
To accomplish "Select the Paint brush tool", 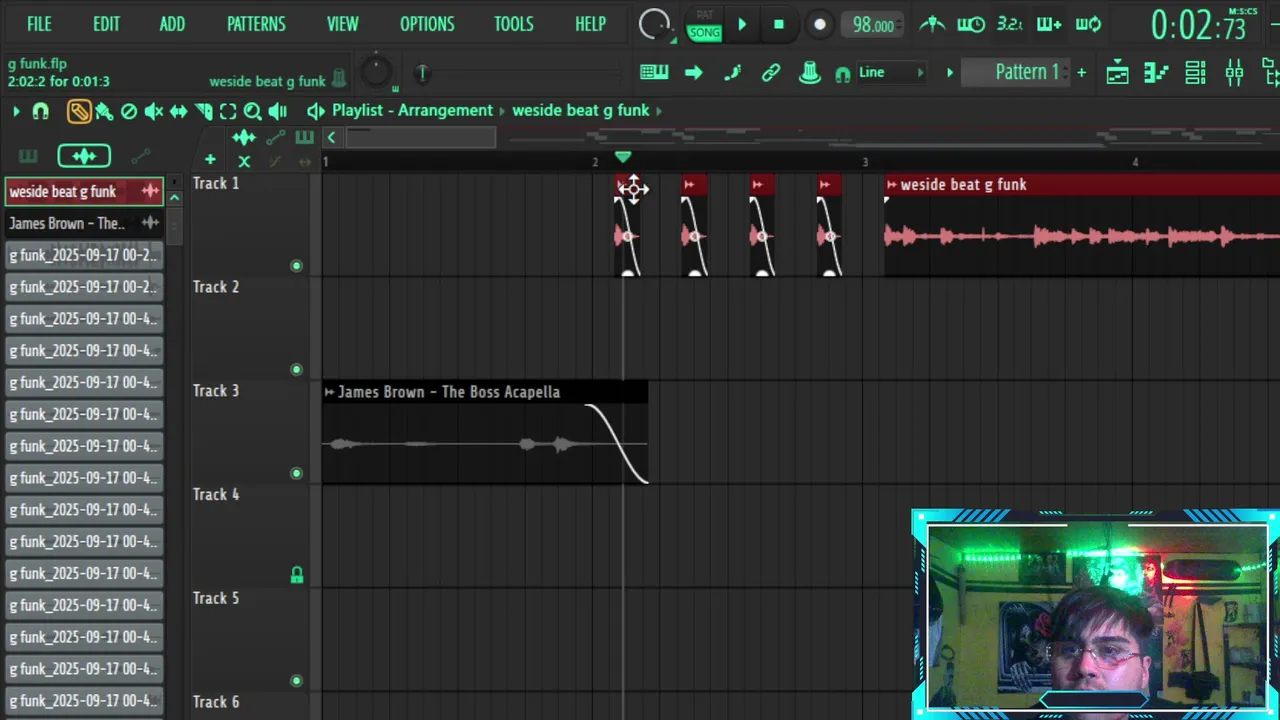I will coord(104,112).
